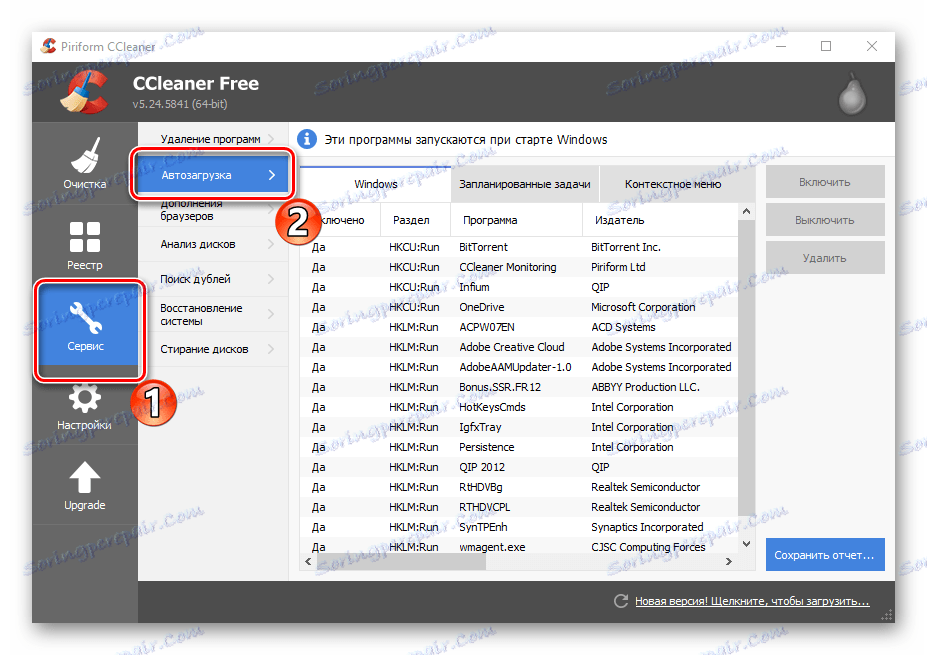The image size is (927, 655).
Task: Click the CCleaner logo in the header
Action: (85, 92)
